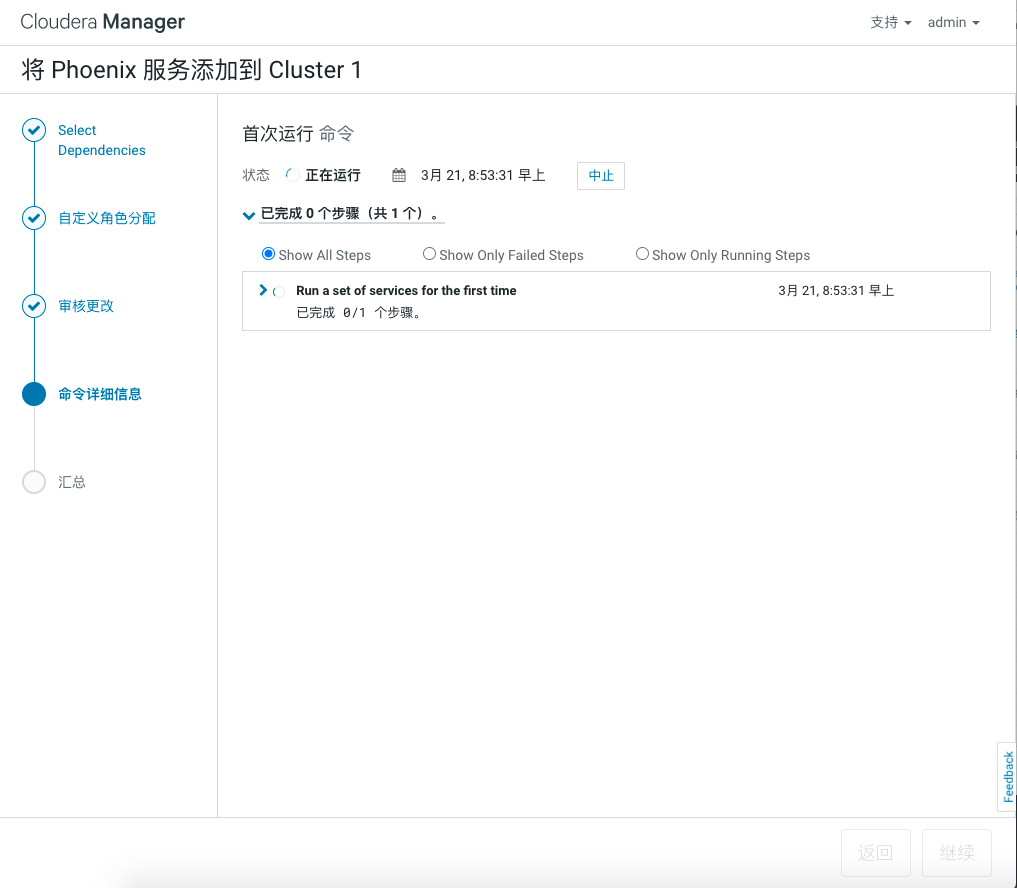Click the 命令详细信息 current step circle
The image size is (1017, 888).
coord(34,394)
